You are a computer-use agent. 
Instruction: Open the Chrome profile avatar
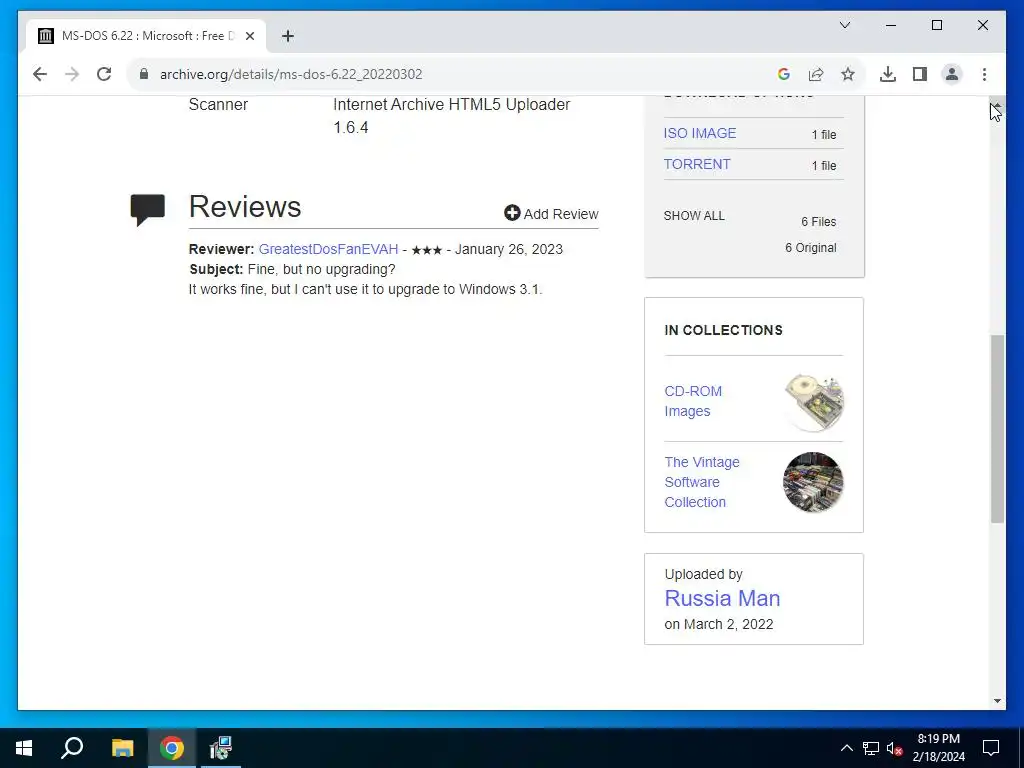[952, 74]
